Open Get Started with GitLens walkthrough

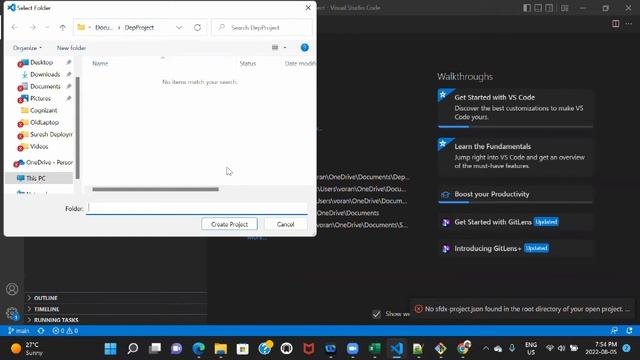tap(515, 222)
